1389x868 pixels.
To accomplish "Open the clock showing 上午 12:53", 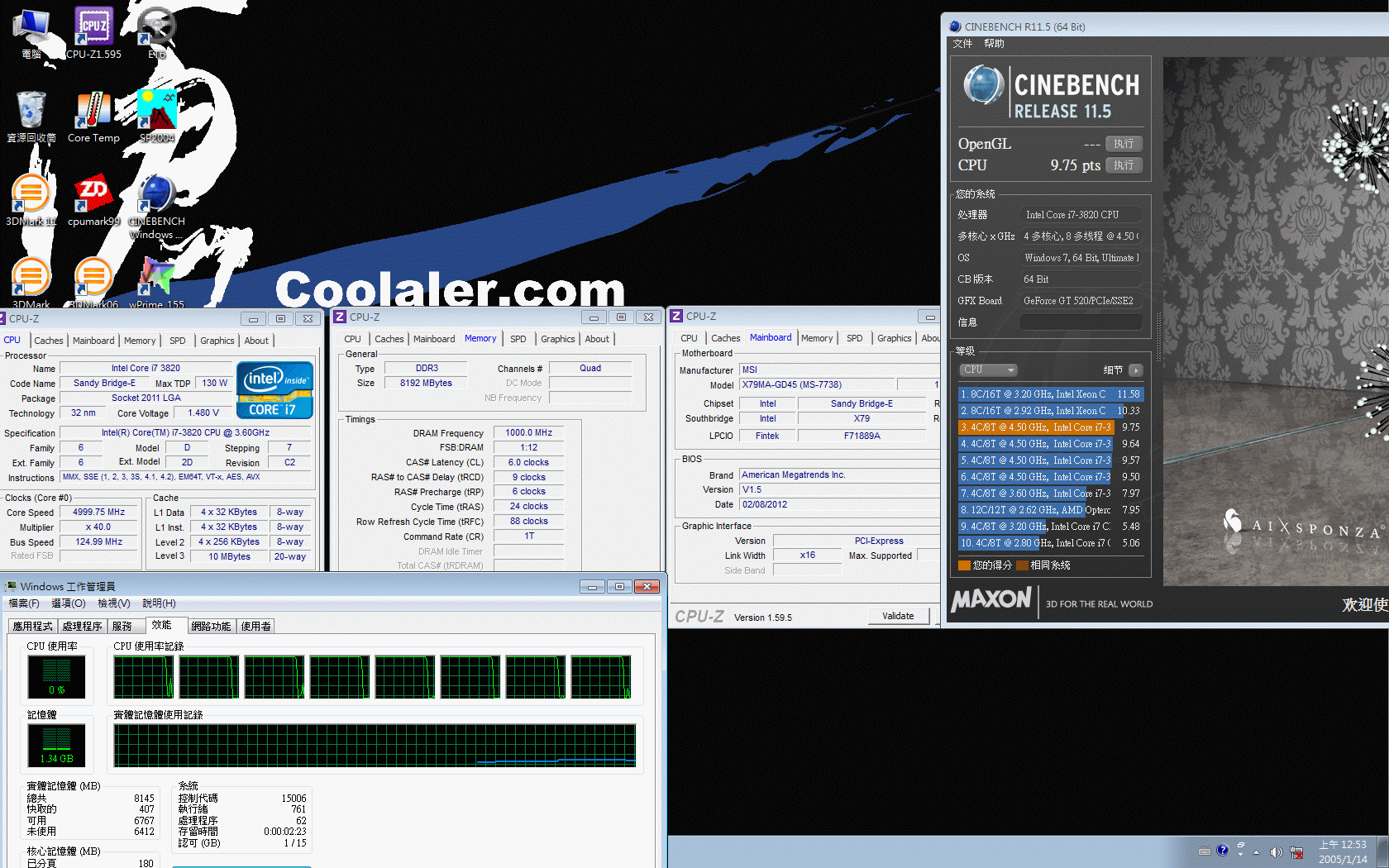I will (x=1343, y=852).
